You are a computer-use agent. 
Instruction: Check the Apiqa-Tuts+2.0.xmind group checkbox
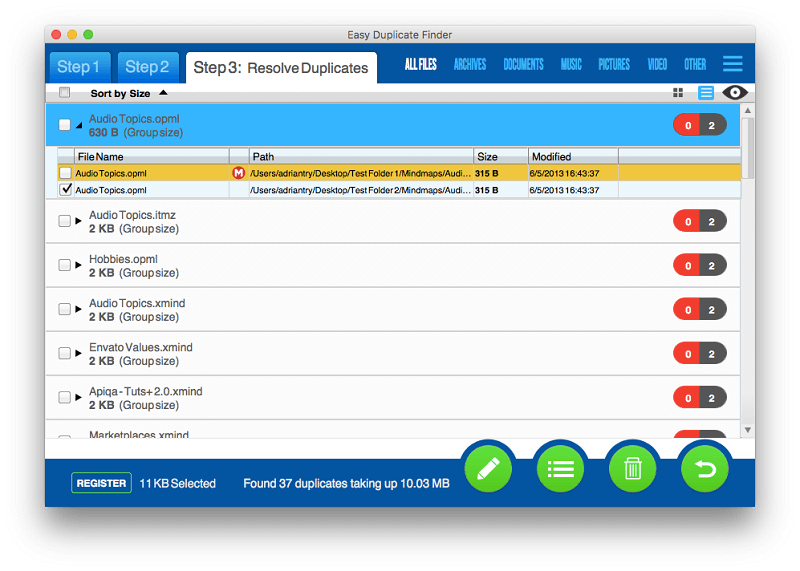coord(64,397)
